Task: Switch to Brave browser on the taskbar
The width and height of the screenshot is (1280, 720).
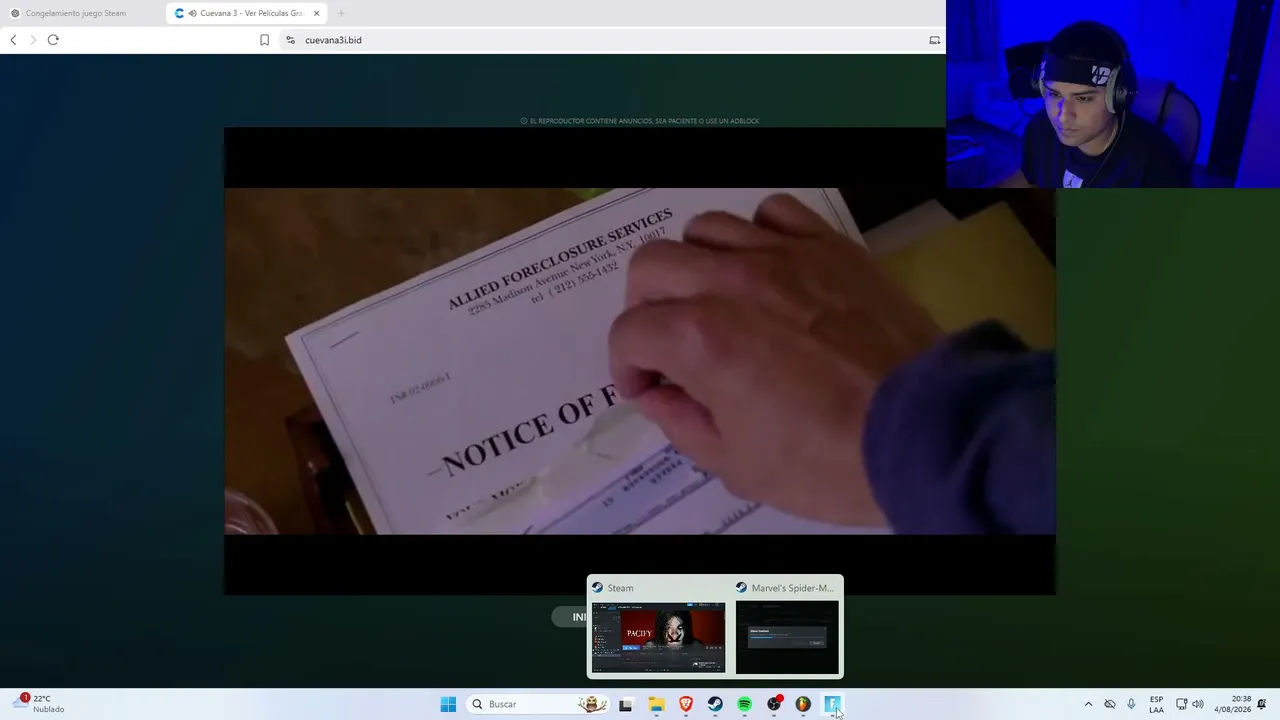Action: [x=686, y=704]
